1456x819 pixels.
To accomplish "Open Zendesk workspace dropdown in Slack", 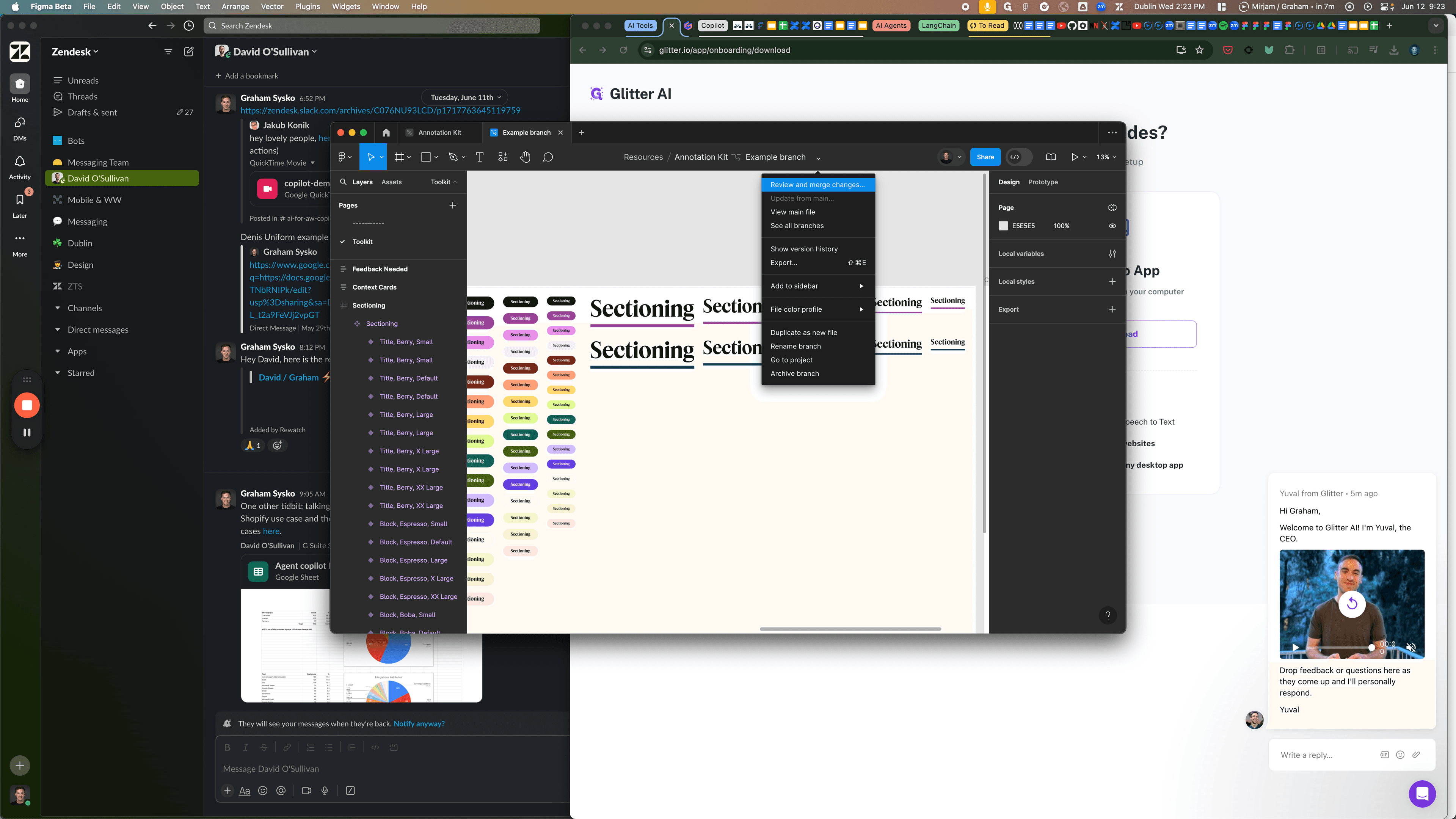I will (75, 52).
